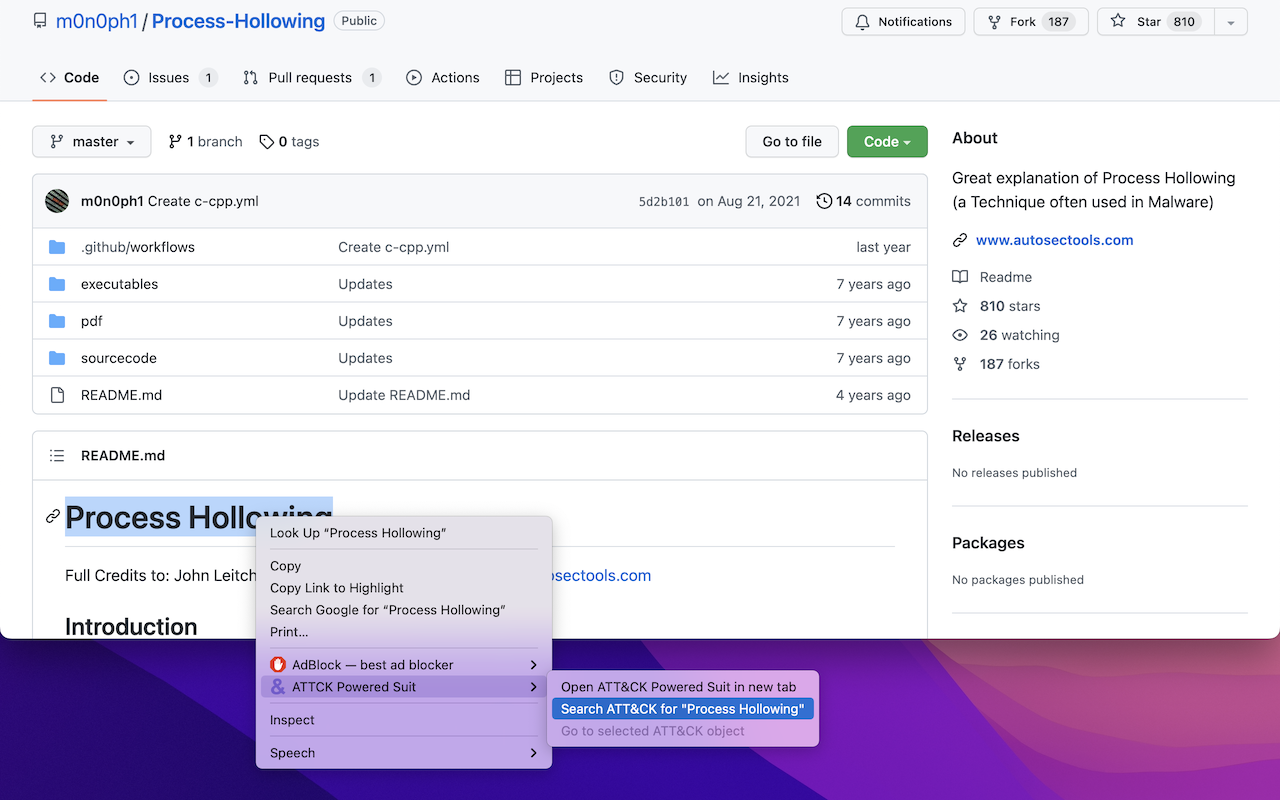1280x800 pixels.
Task: Click the Issues circle icon in repo nav
Action: [x=131, y=78]
